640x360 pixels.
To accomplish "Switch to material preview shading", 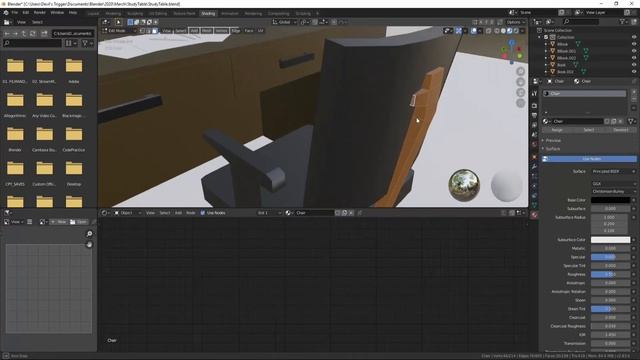I will pos(510,31).
